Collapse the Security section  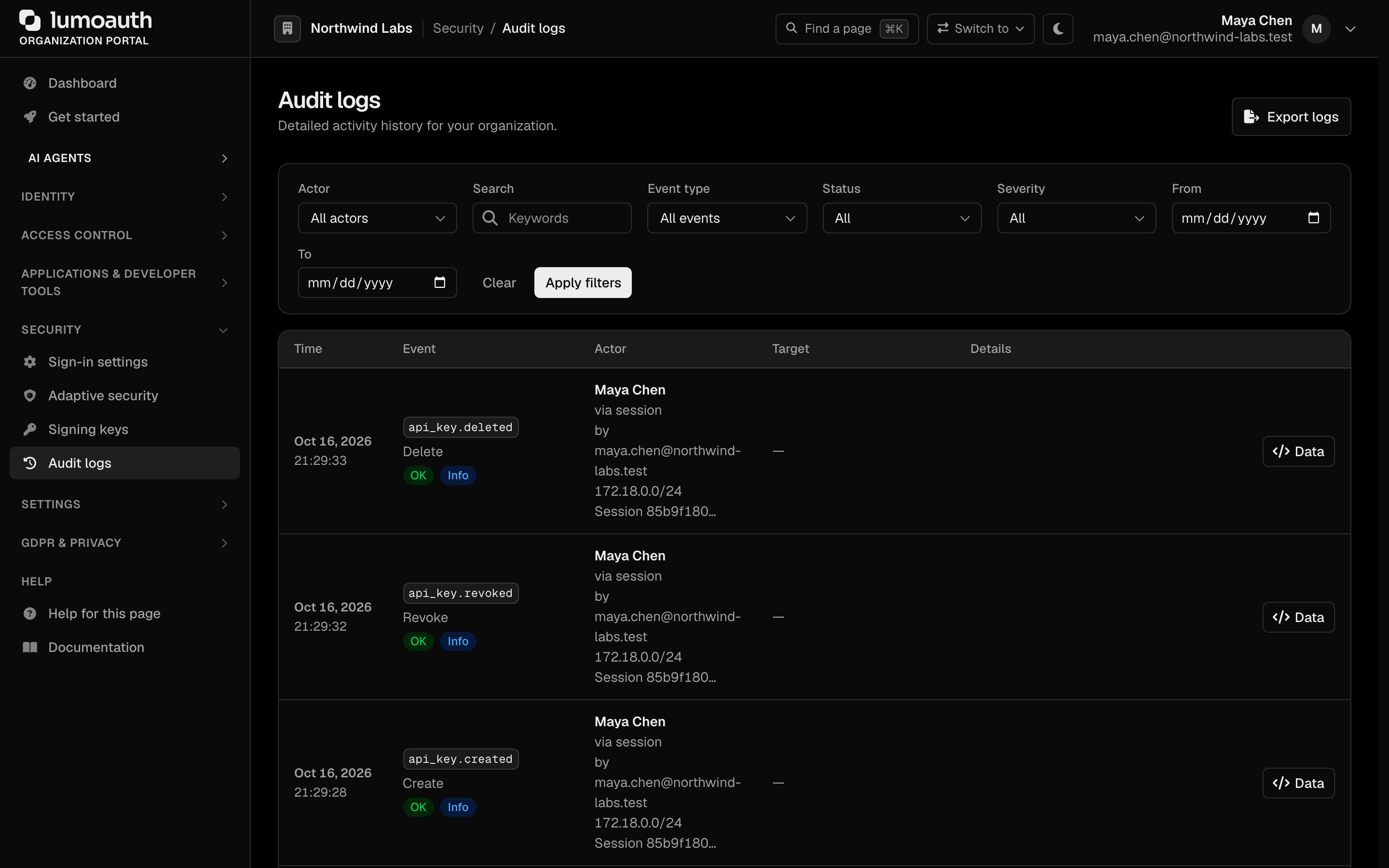(x=125, y=330)
